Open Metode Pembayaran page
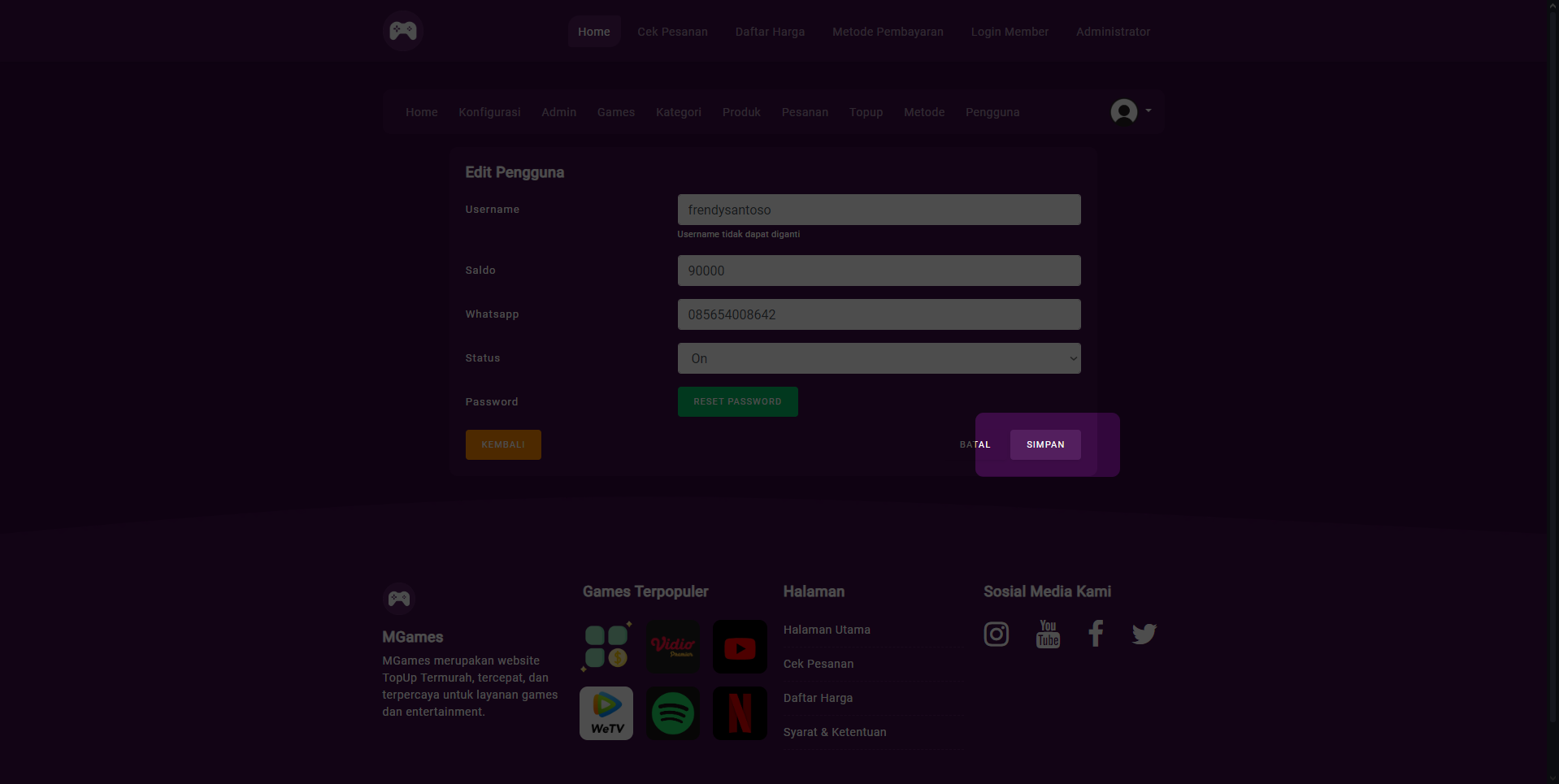This screenshot has width=1559, height=784. [888, 32]
